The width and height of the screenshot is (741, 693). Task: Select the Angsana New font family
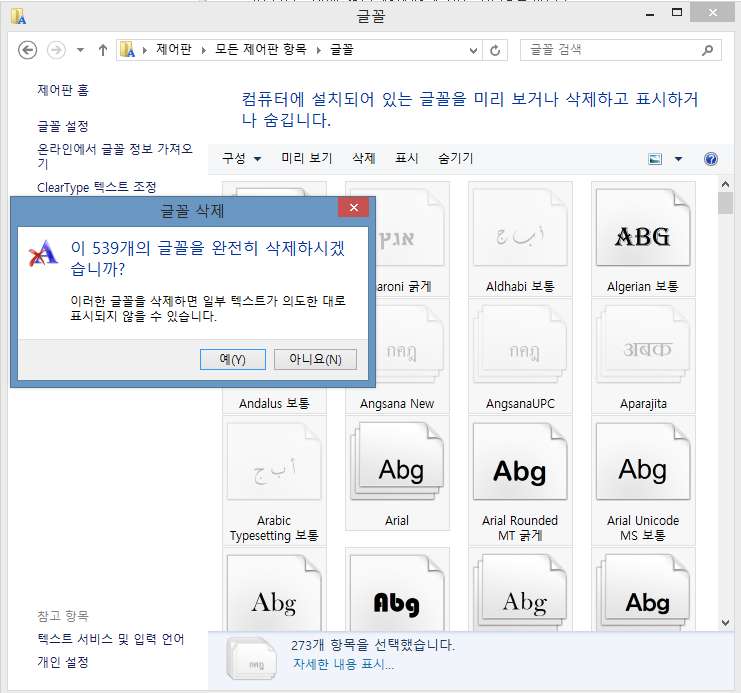(x=397, y=357)
